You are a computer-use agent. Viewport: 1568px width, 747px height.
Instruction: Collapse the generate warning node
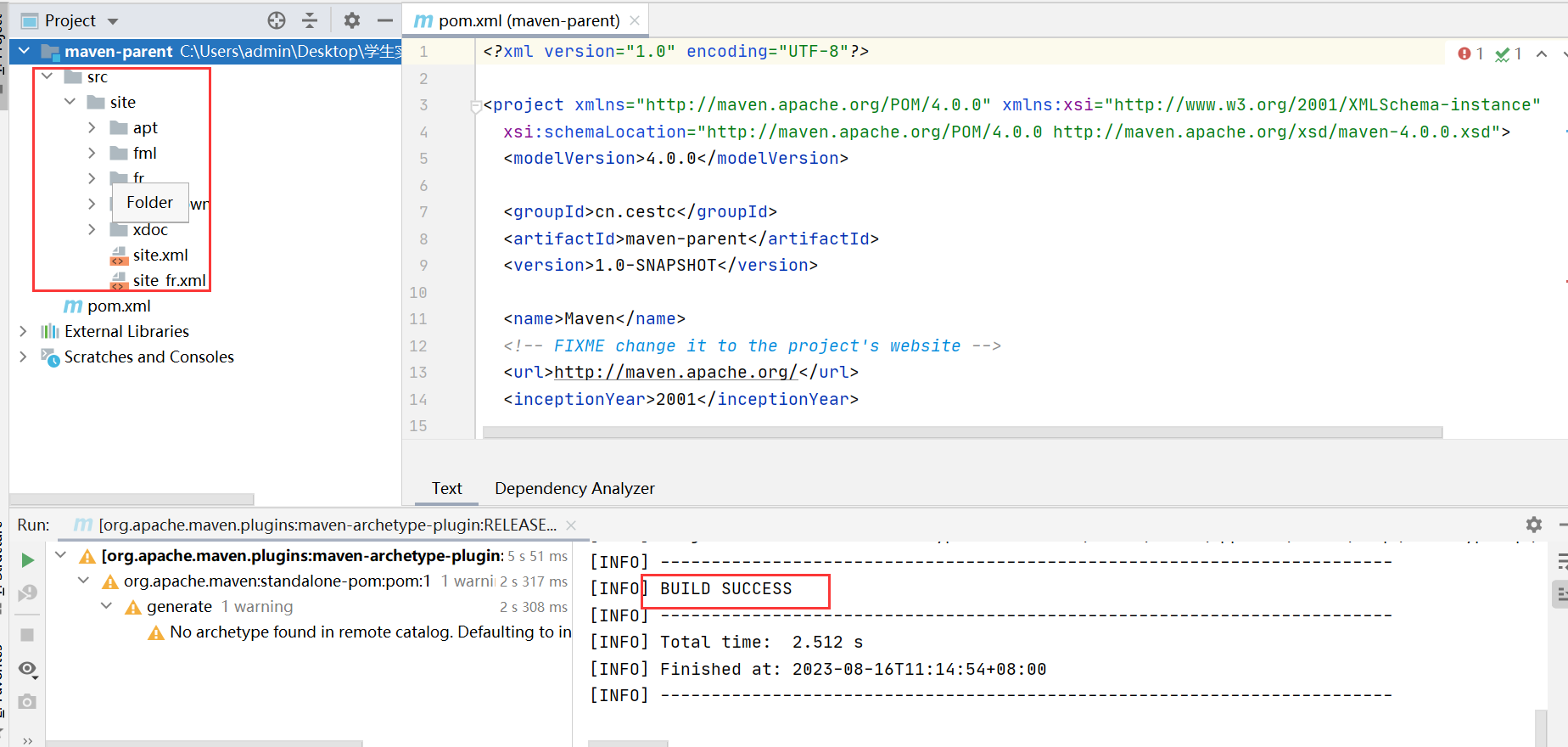(106, 606)
